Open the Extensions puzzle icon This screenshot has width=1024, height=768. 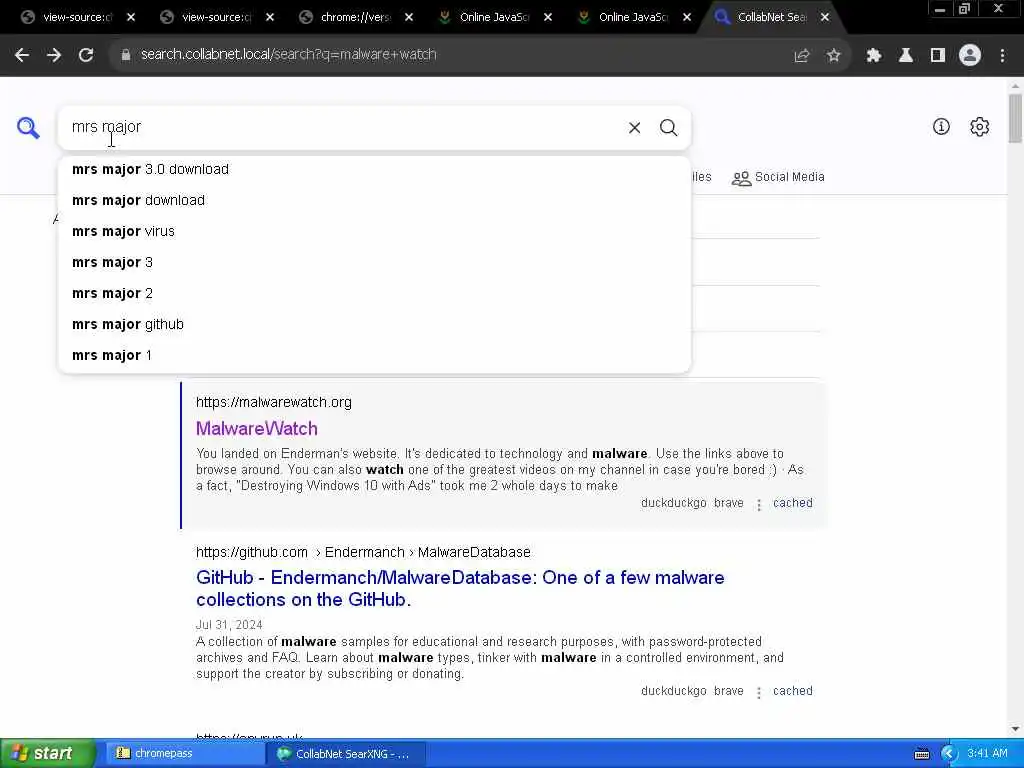pyautogui.click(x=874, y=56)
